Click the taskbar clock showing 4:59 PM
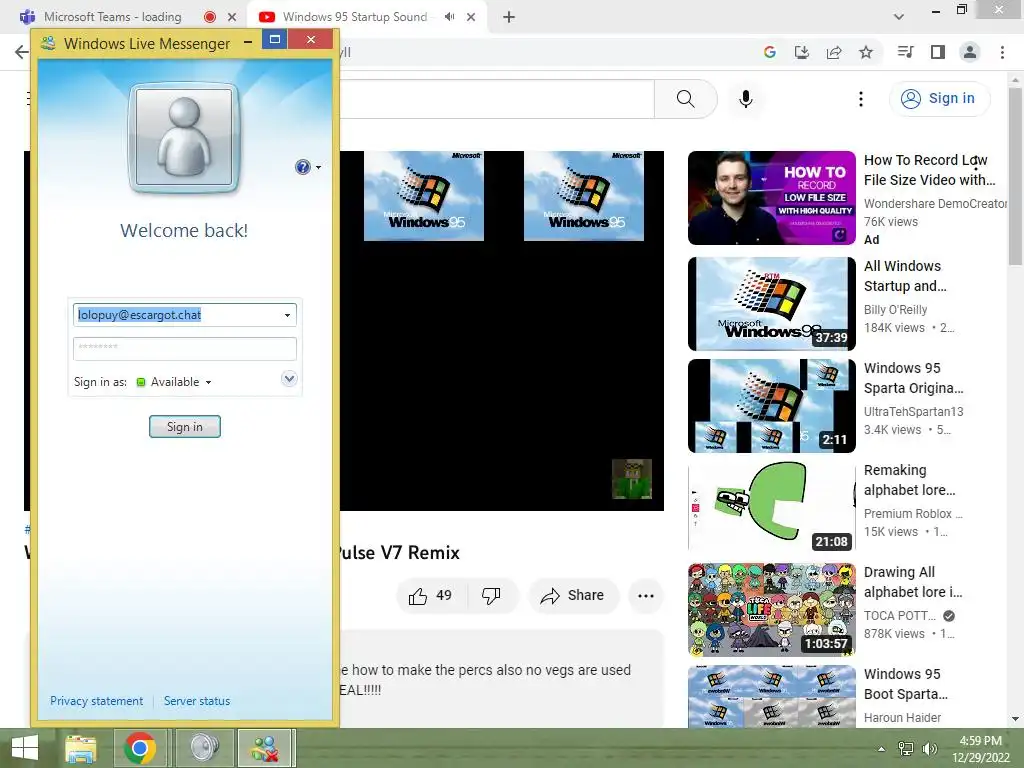 (x=980, y=749)
